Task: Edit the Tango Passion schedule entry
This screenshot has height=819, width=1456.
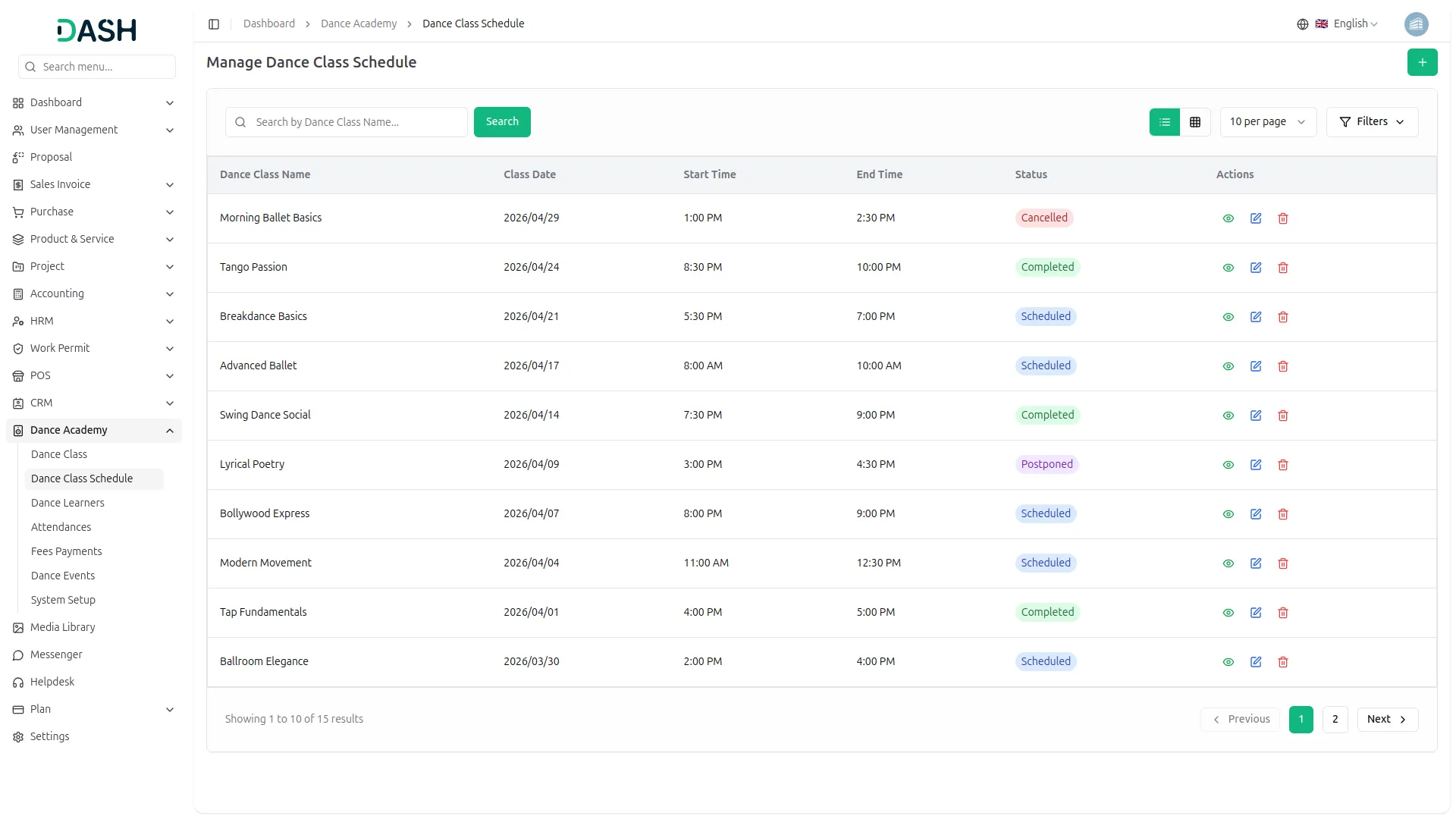Action: [x=1256, y=268]
